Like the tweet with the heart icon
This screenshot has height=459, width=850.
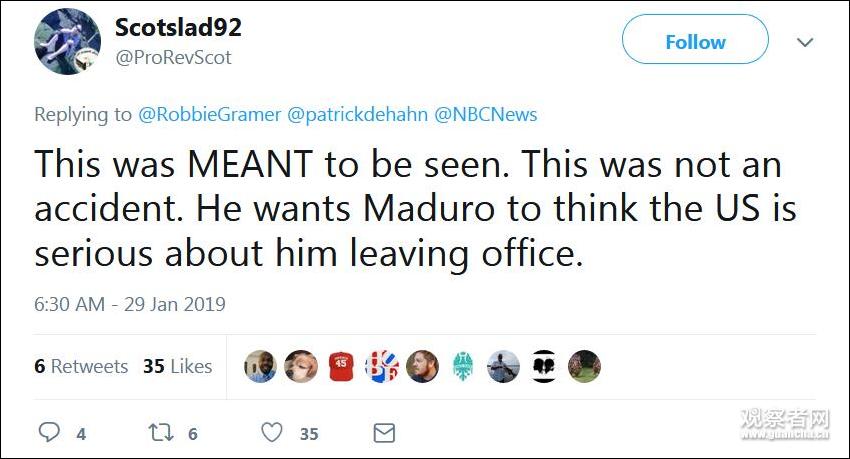pos(272,432)
